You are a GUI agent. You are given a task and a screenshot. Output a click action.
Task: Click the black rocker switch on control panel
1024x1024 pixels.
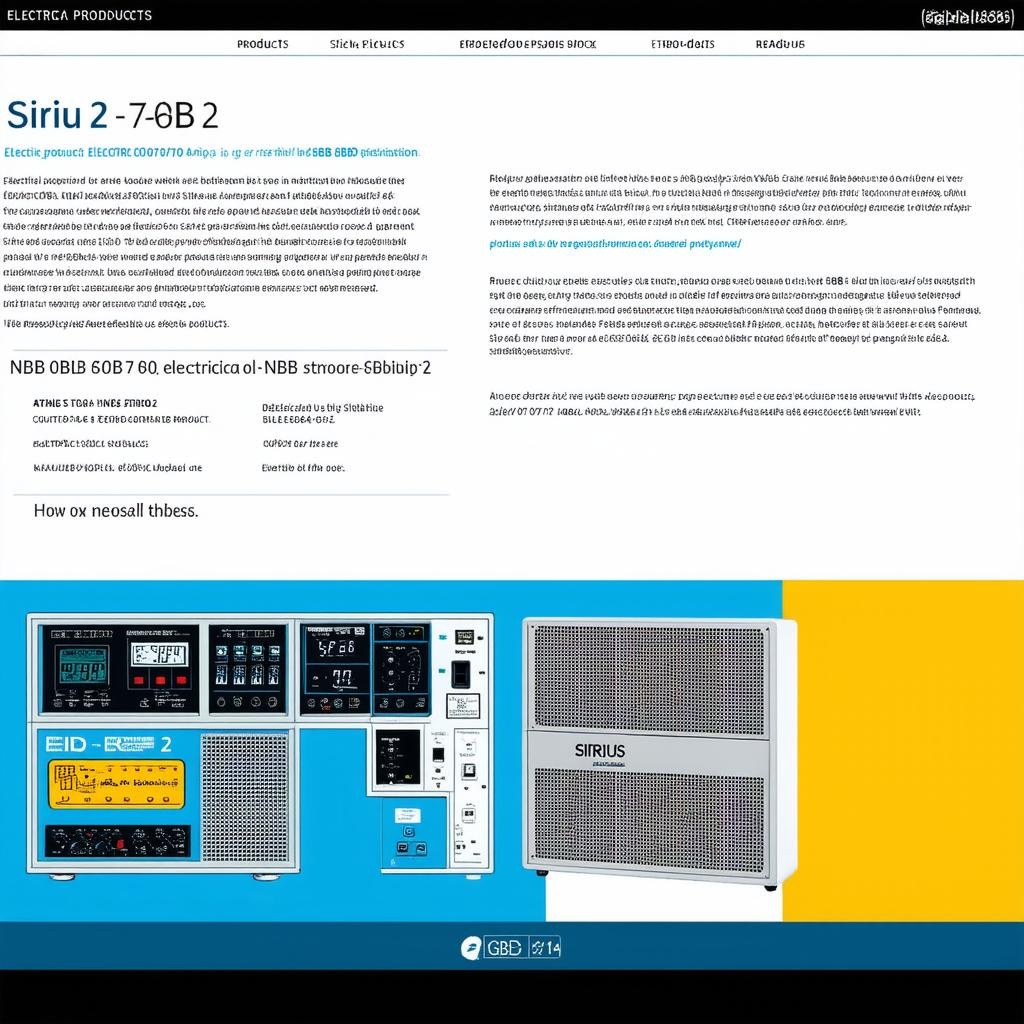460,672
